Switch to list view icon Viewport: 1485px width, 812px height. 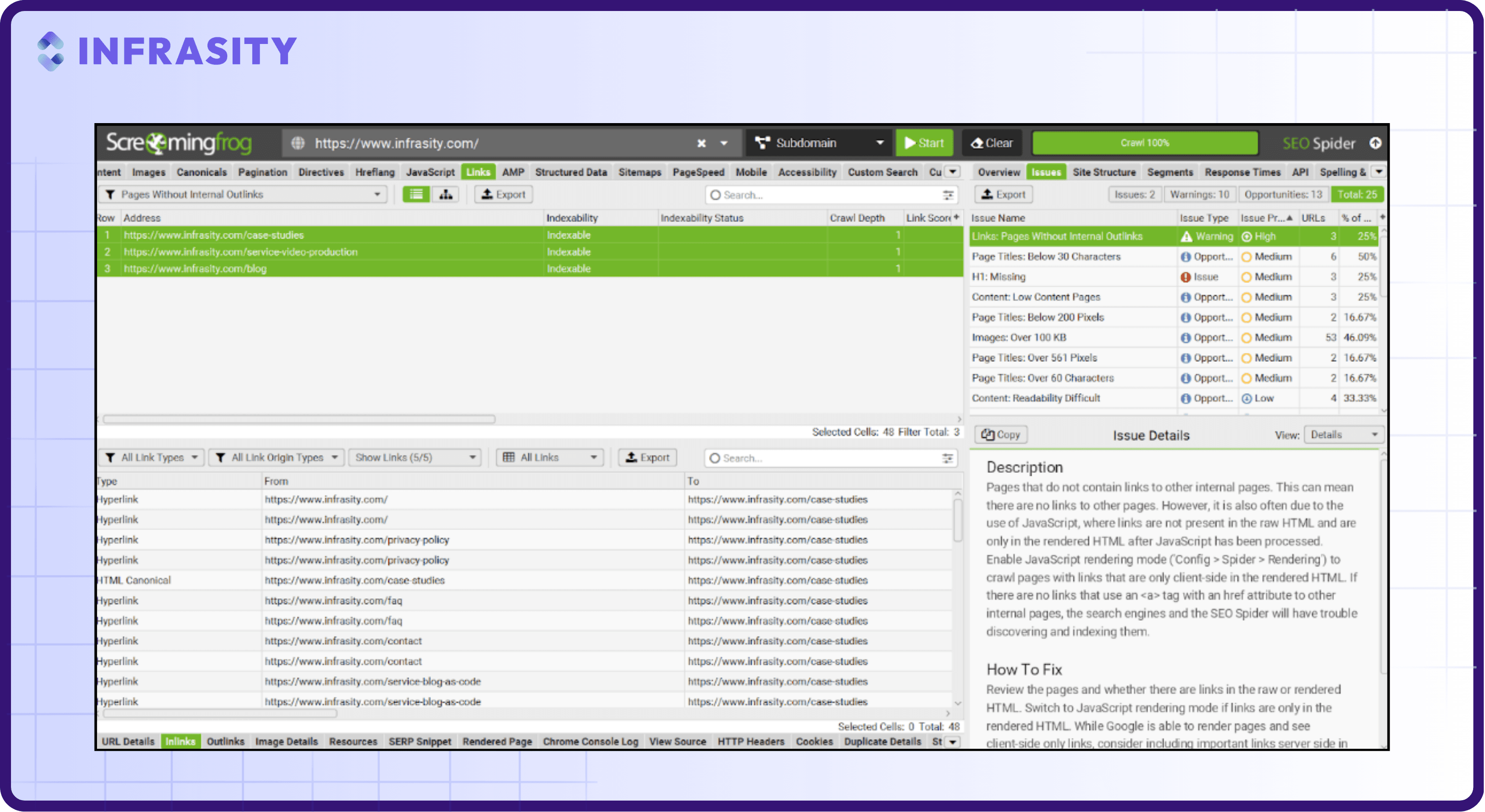(415, 195)
